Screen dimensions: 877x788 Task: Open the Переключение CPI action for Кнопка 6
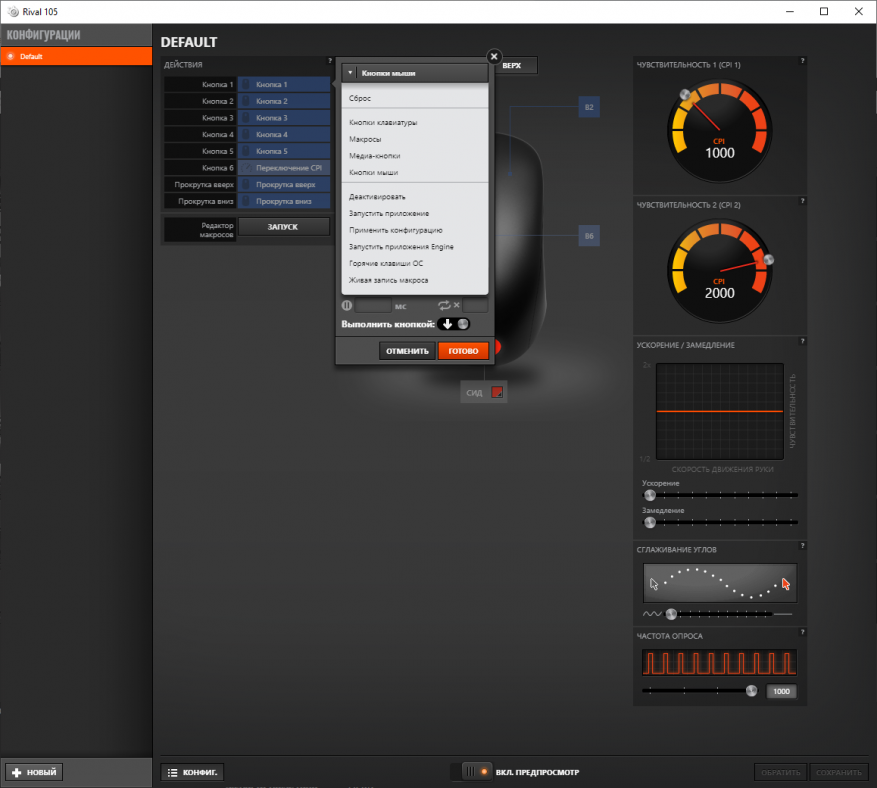[284, 168]
